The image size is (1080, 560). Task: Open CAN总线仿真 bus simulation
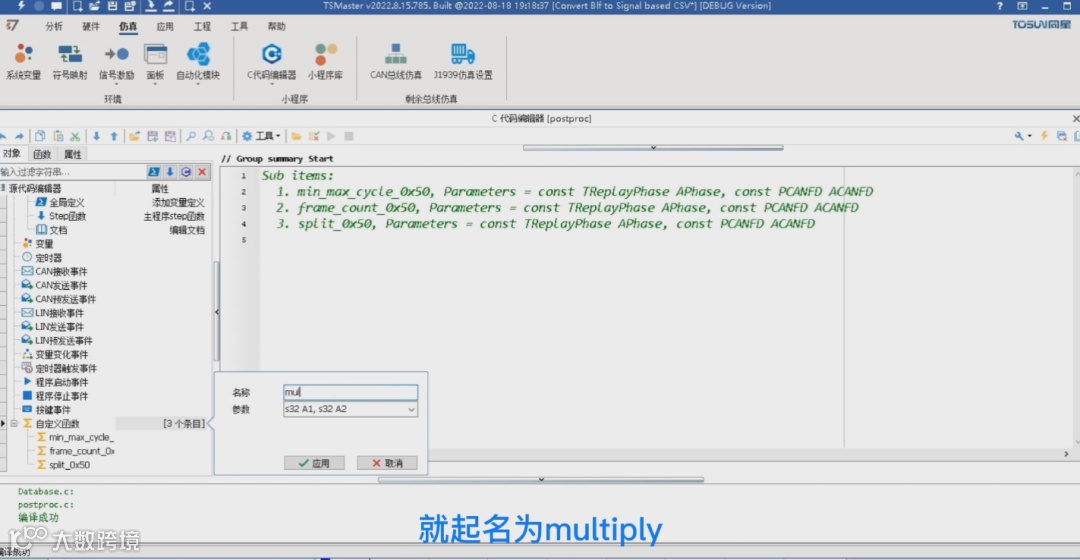pos(395,61)
